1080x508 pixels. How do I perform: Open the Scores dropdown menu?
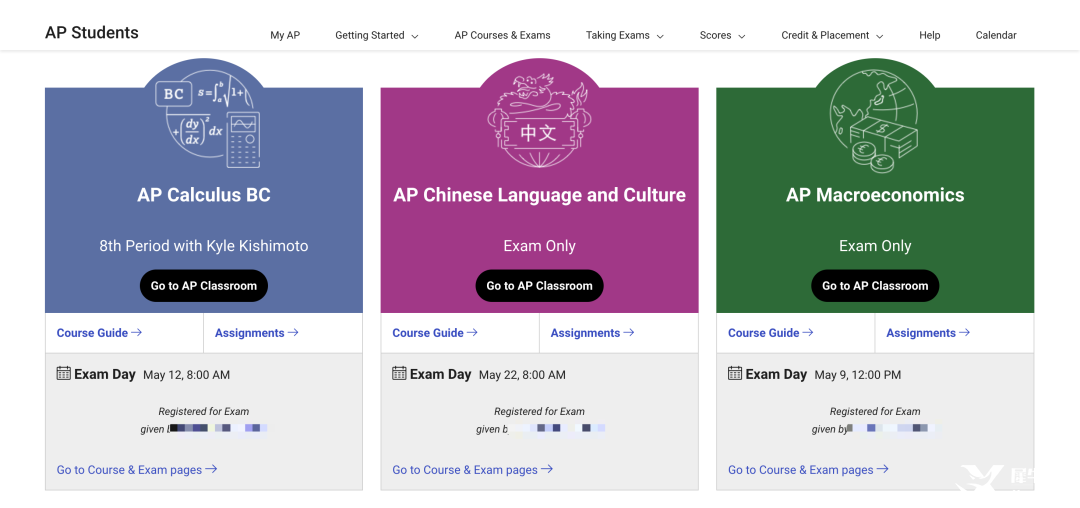click(723, 35)
